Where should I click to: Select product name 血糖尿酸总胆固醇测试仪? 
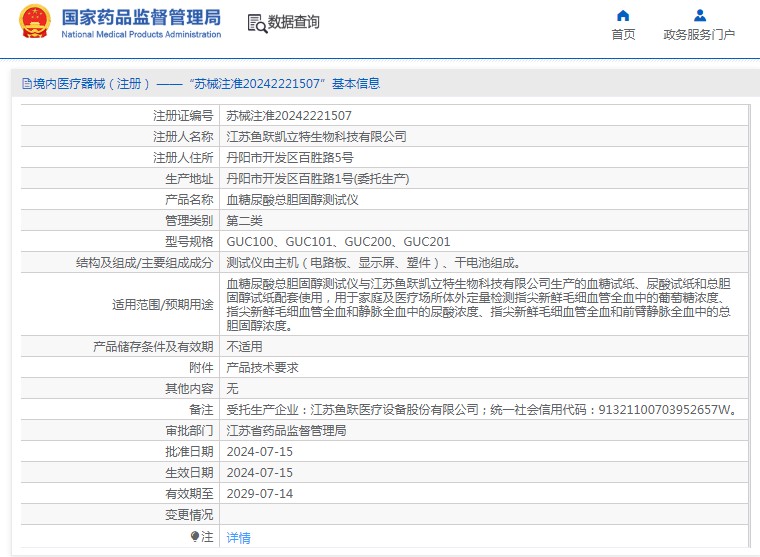click(x=292, y=200)
